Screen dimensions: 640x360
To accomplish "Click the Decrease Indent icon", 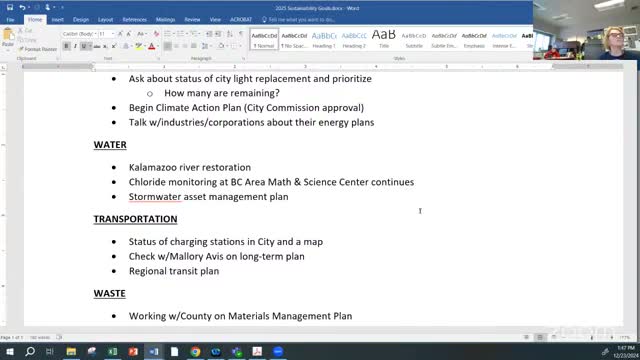I will click(x=209, y=34).
